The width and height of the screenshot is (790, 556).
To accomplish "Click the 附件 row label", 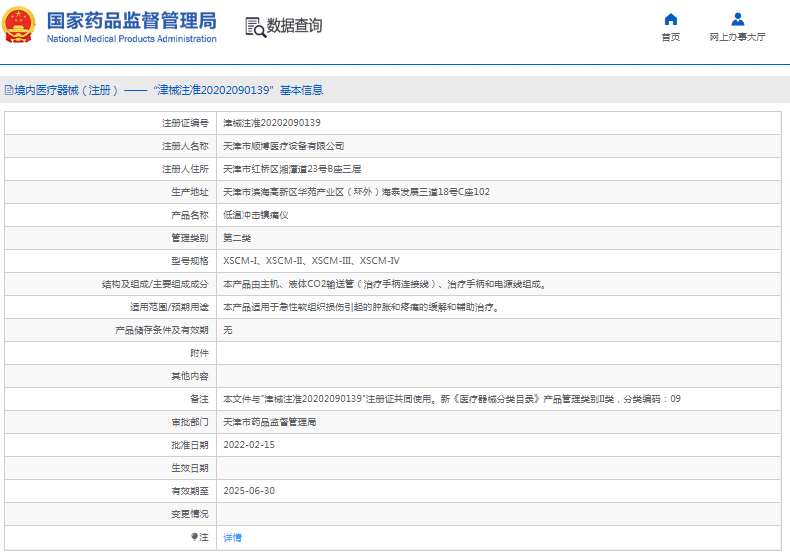I will click(x=199, y=353).
